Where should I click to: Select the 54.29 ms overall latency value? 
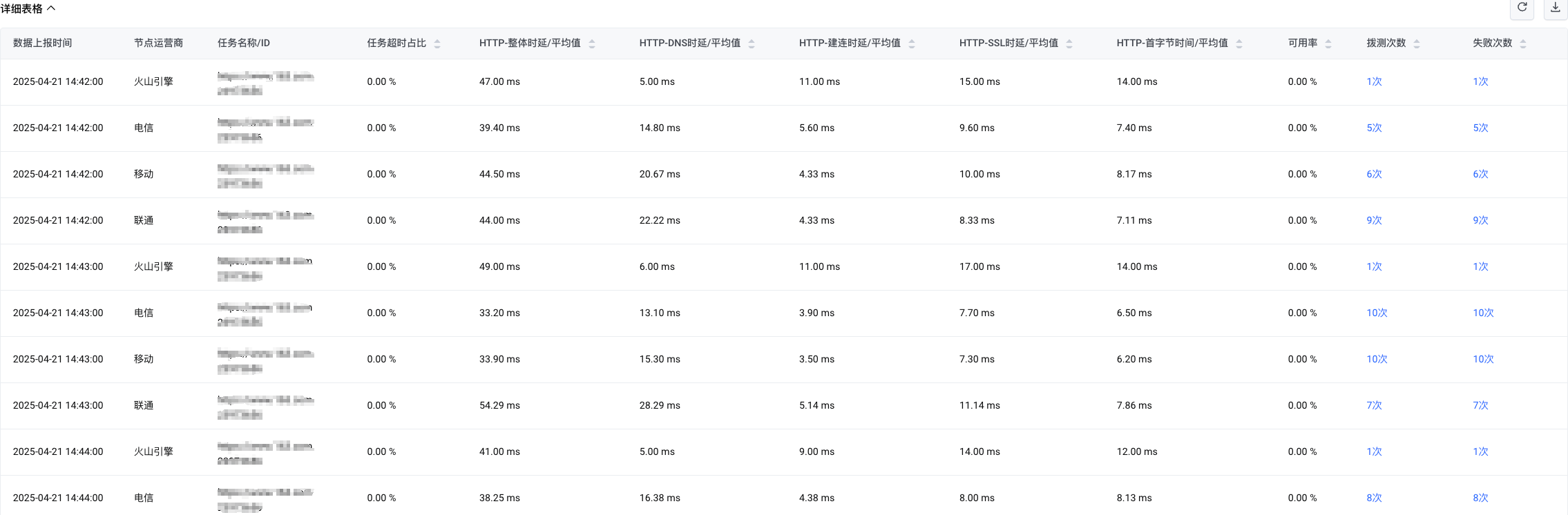pos(499,405)
